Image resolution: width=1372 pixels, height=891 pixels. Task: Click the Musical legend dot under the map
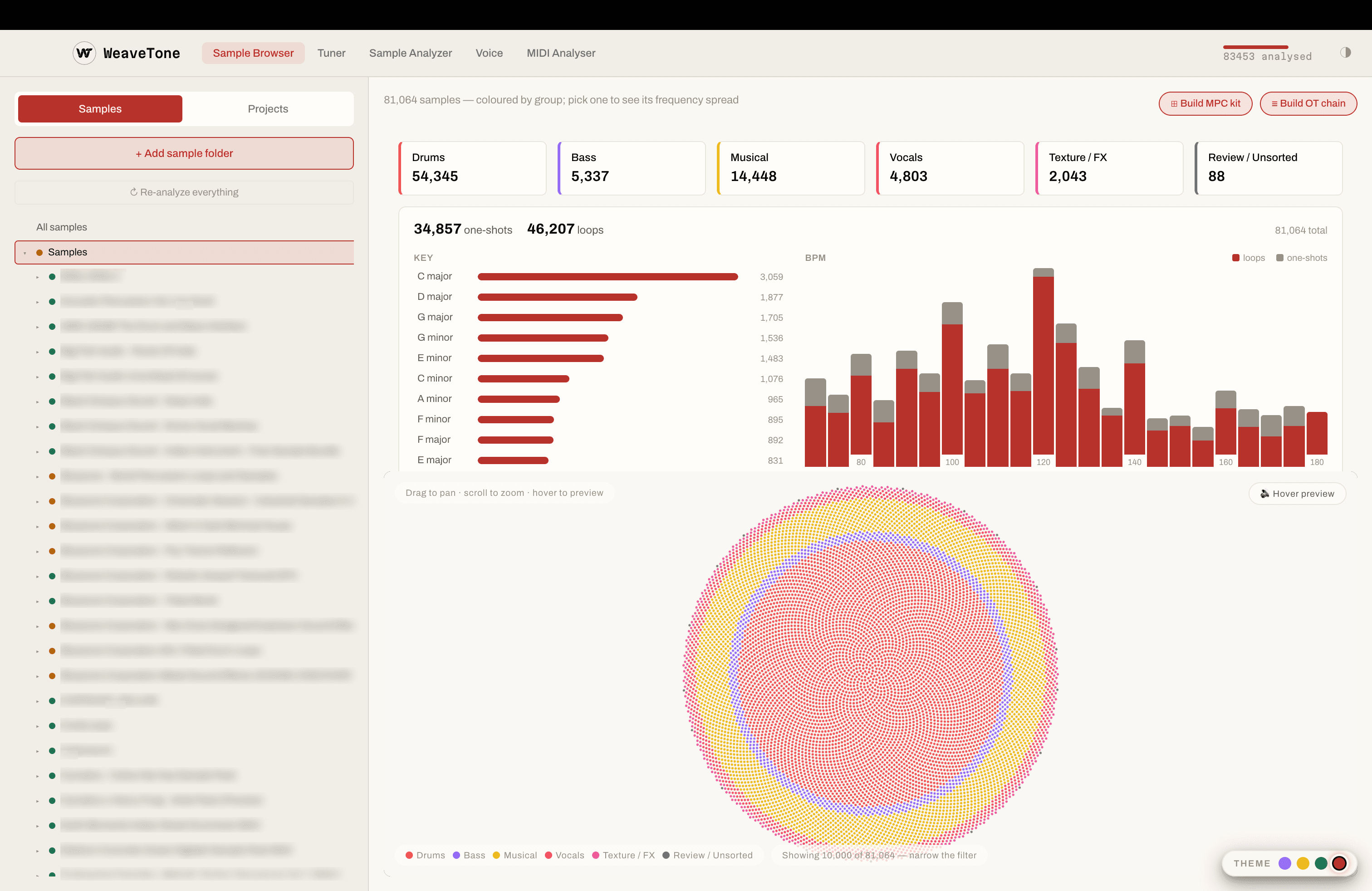496,855
